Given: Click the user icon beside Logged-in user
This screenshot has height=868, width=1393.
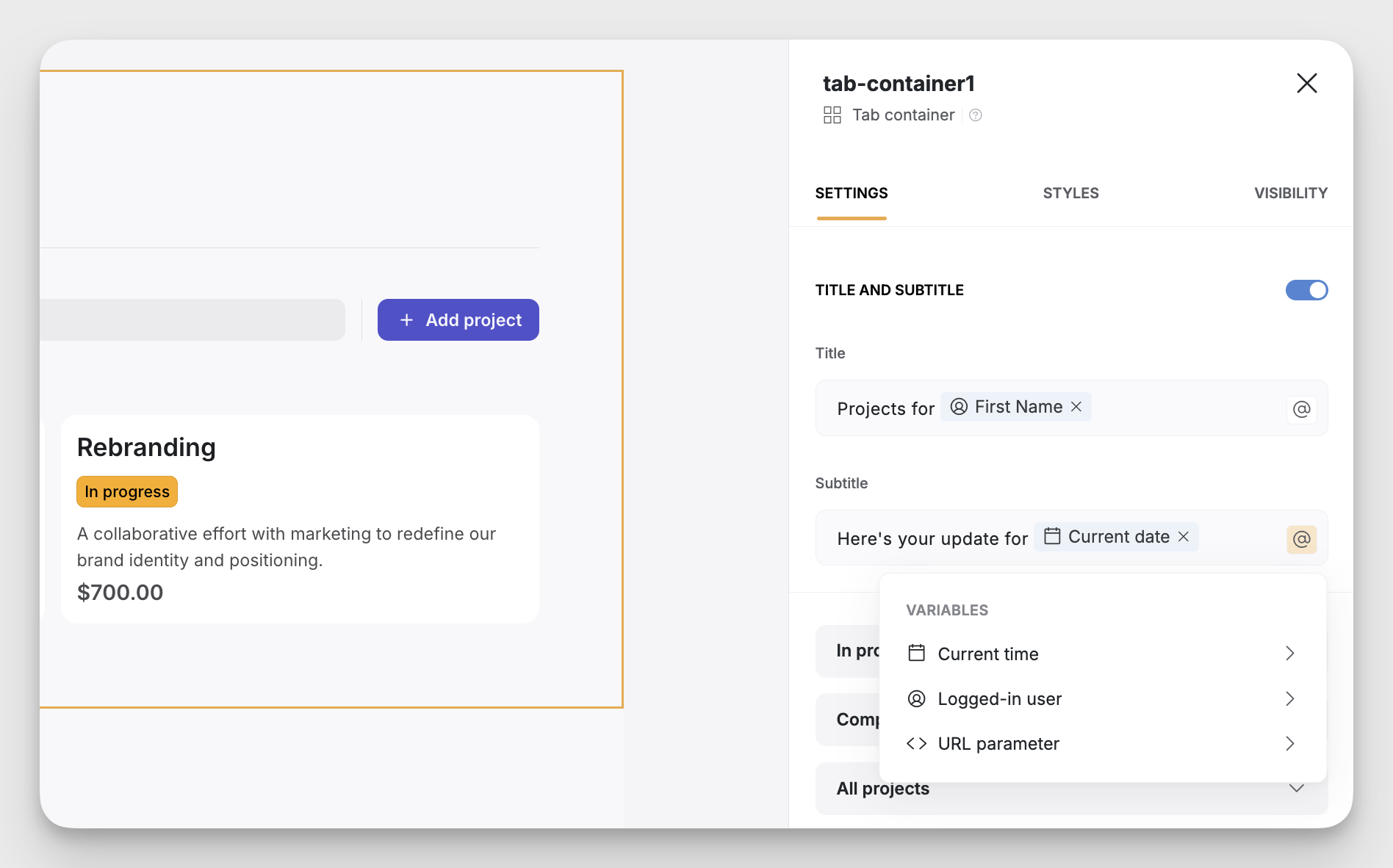Looking at the screenshot, I should (916, 698).
